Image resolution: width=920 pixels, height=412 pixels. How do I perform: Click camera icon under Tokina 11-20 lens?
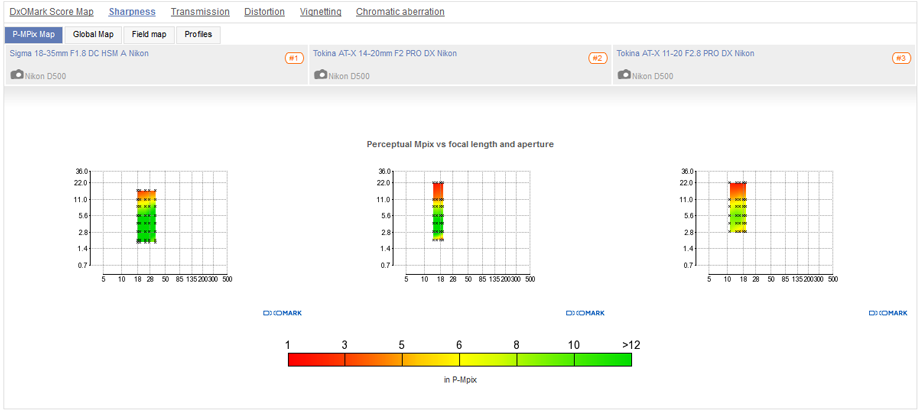point(624,75)
